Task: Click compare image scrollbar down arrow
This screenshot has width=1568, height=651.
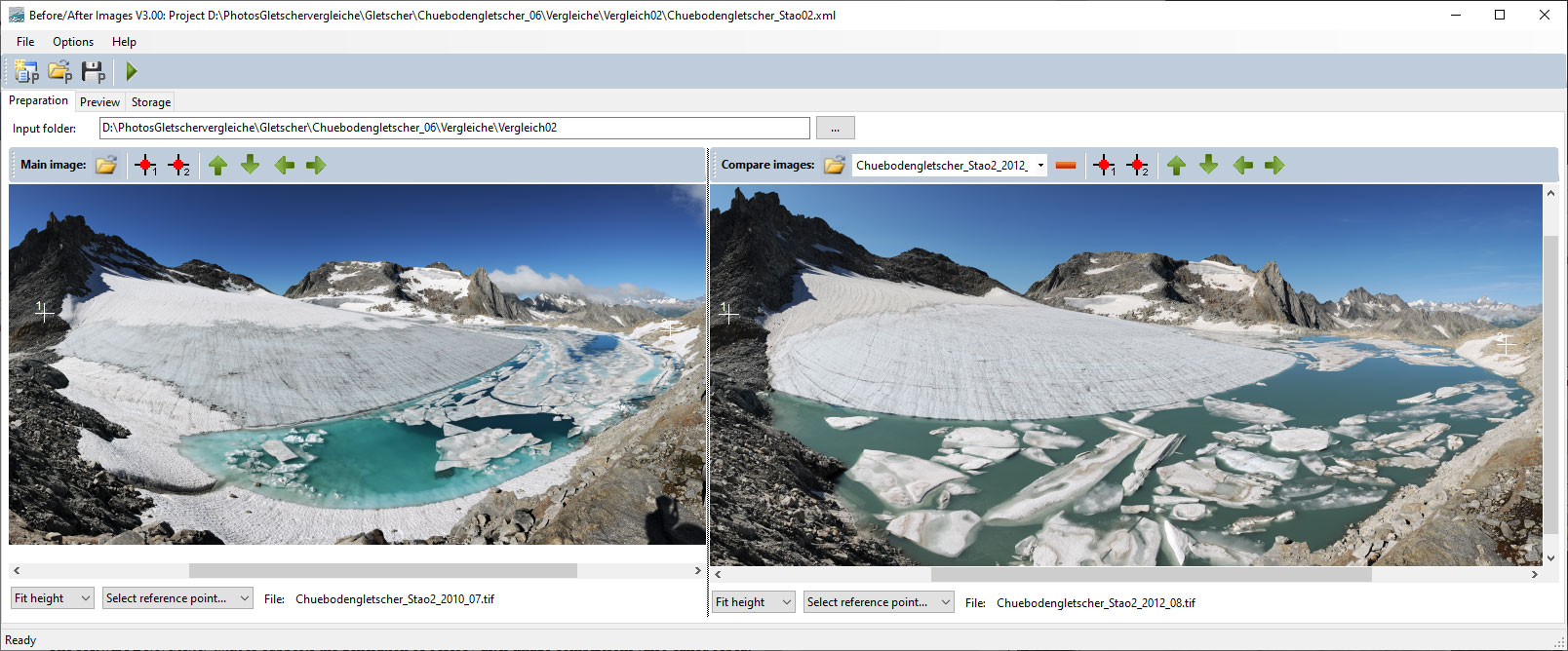Action: (1550, 558)
